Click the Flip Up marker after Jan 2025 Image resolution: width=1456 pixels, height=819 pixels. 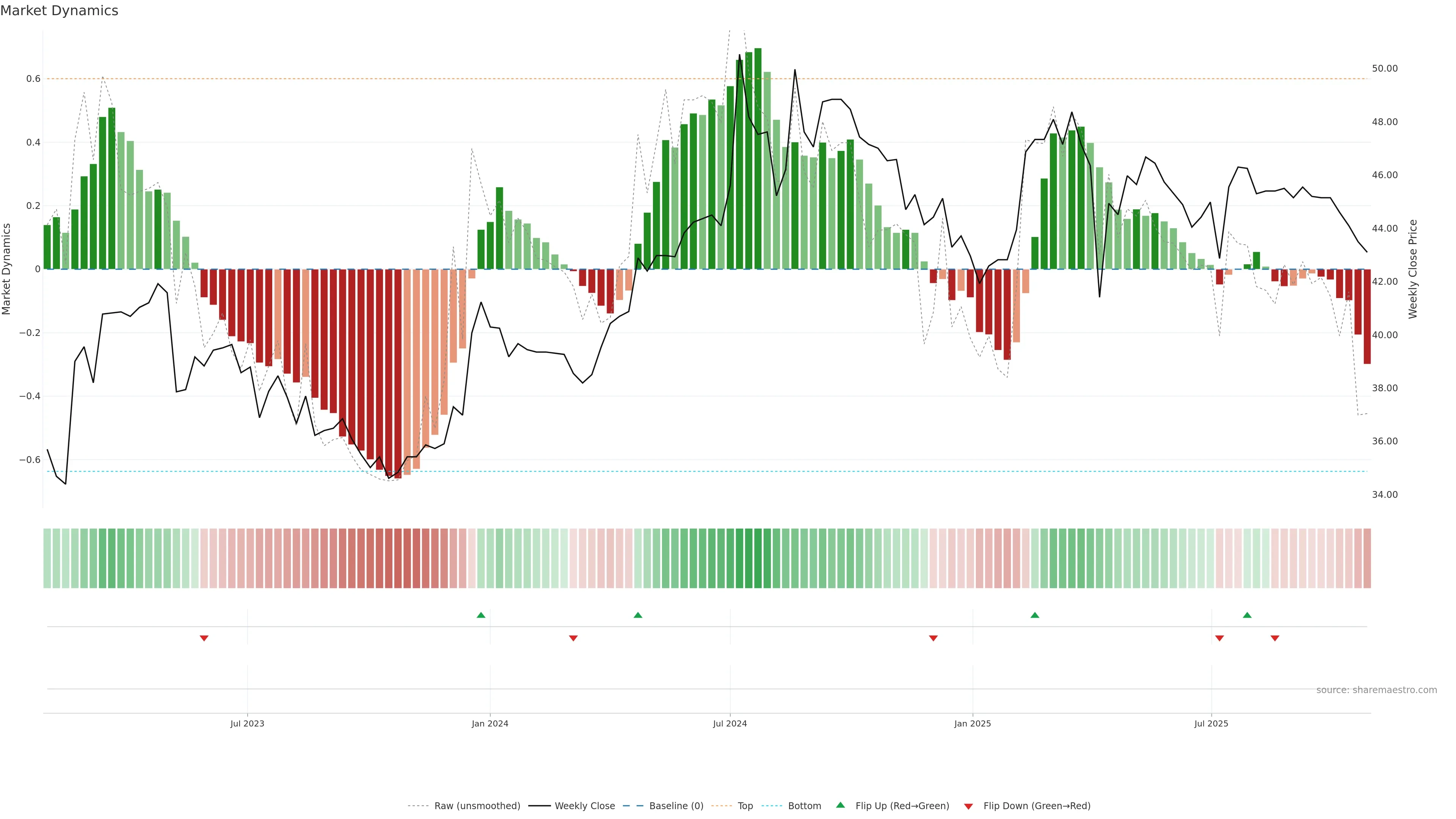pos(1034,615)
